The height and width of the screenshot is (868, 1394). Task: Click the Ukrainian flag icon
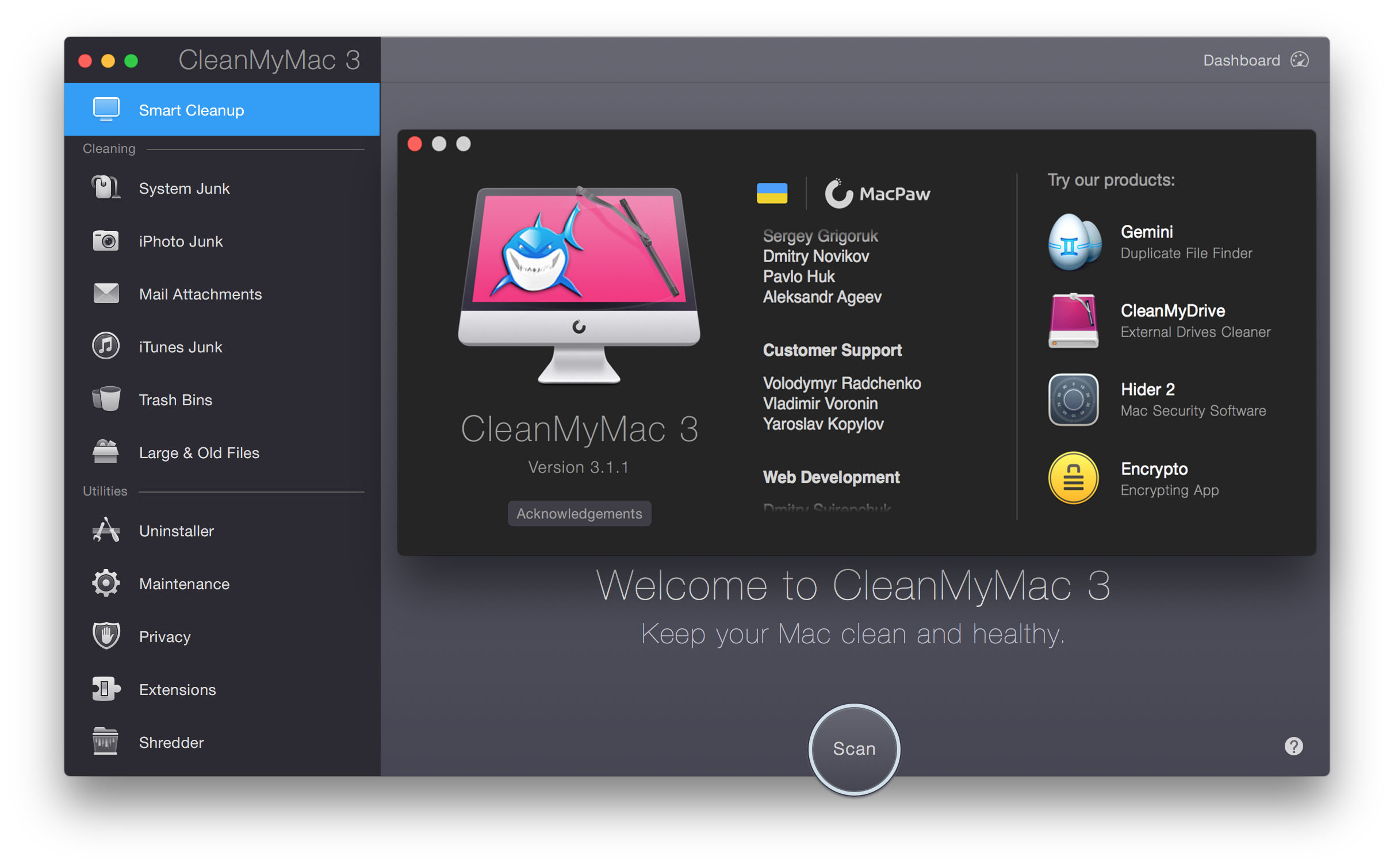coord(772,194)
